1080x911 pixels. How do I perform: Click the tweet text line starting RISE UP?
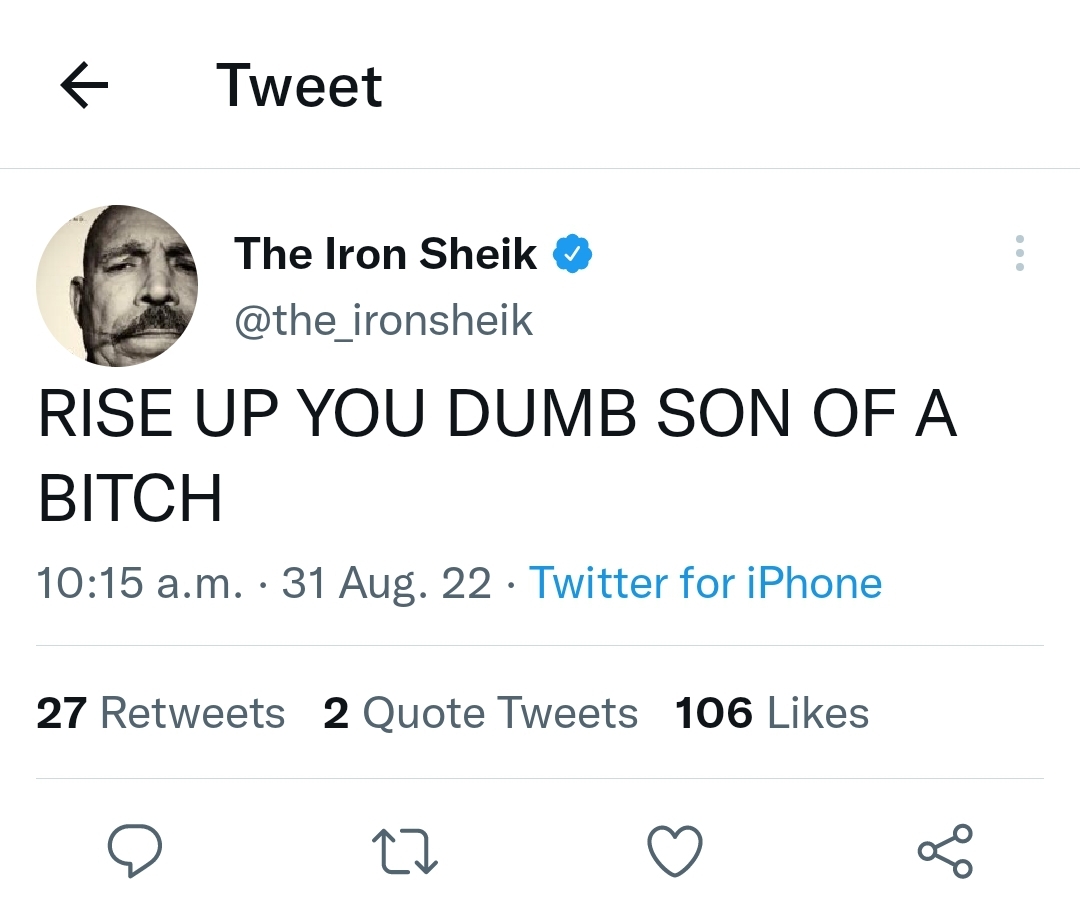click(497, 415)
